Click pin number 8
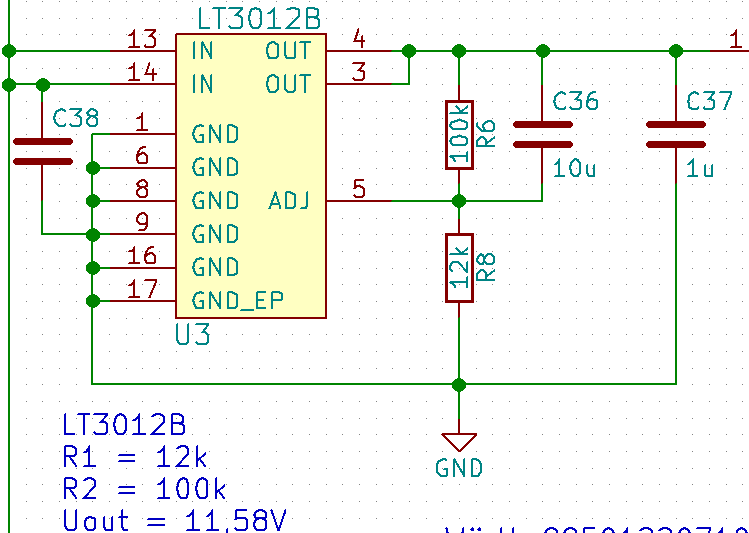 click(142, 190)
